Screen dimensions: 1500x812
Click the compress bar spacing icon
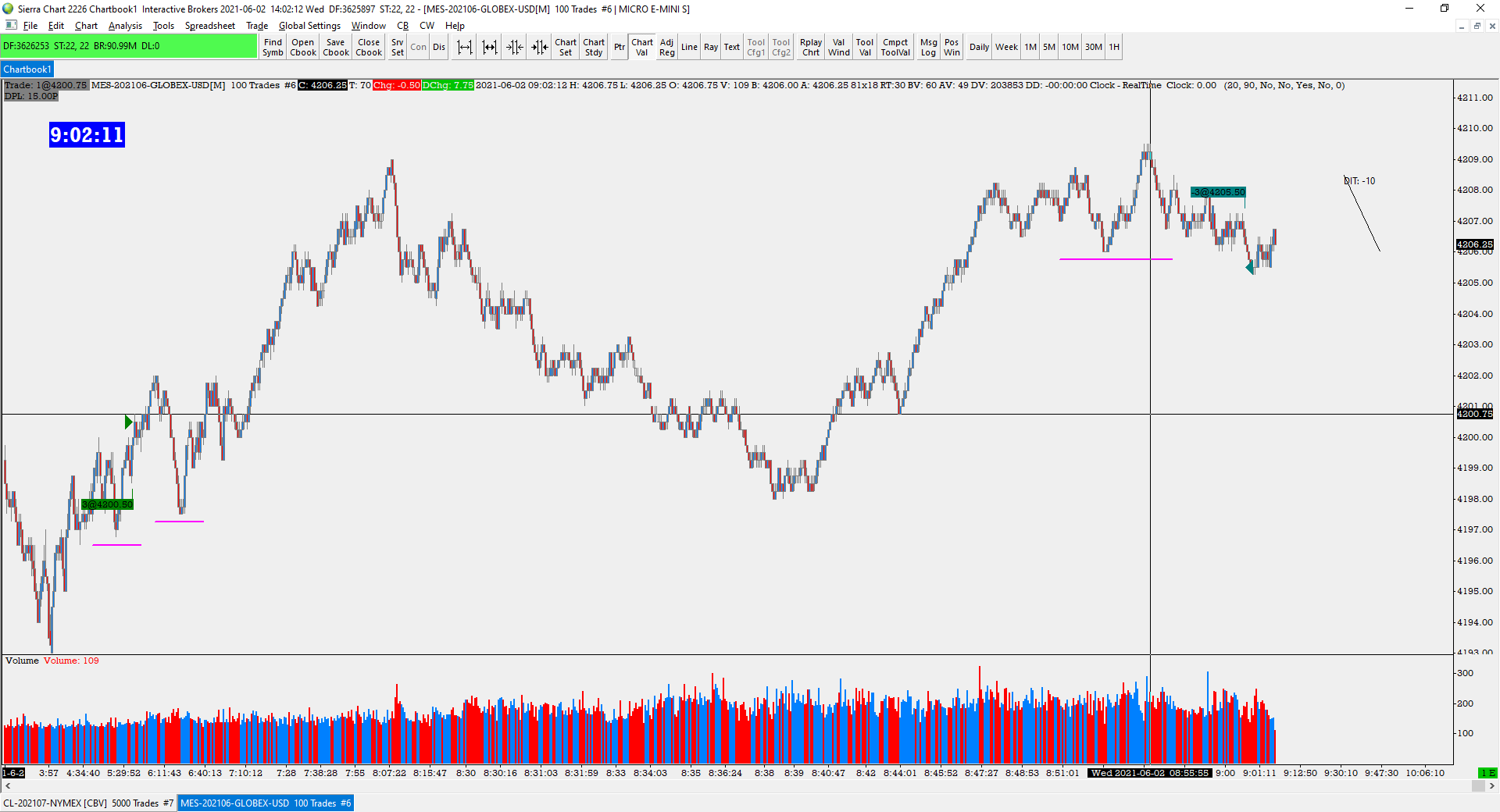[x=490, y=48]
